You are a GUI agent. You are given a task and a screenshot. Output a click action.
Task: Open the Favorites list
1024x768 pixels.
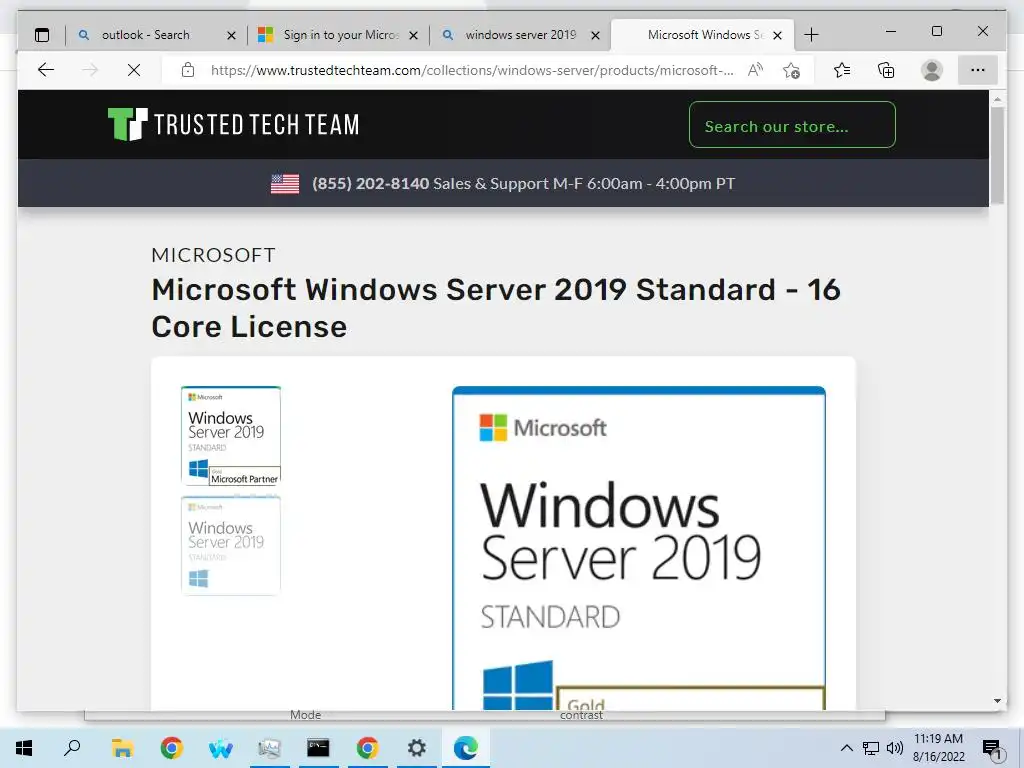pyautogui.click(x=842, y=70)
